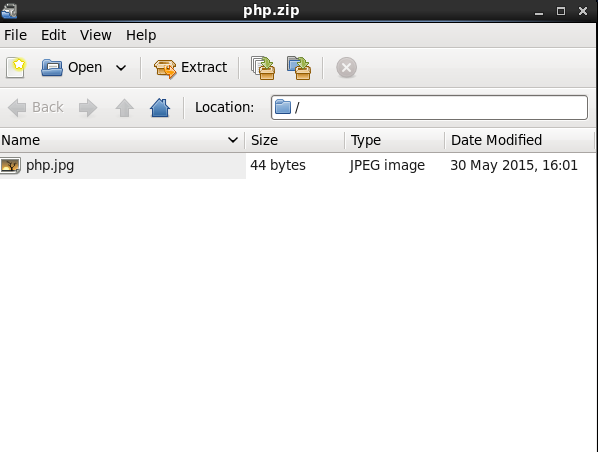Click the folder icon in the Location field
The image size is (598, 452).
[283, 107]
